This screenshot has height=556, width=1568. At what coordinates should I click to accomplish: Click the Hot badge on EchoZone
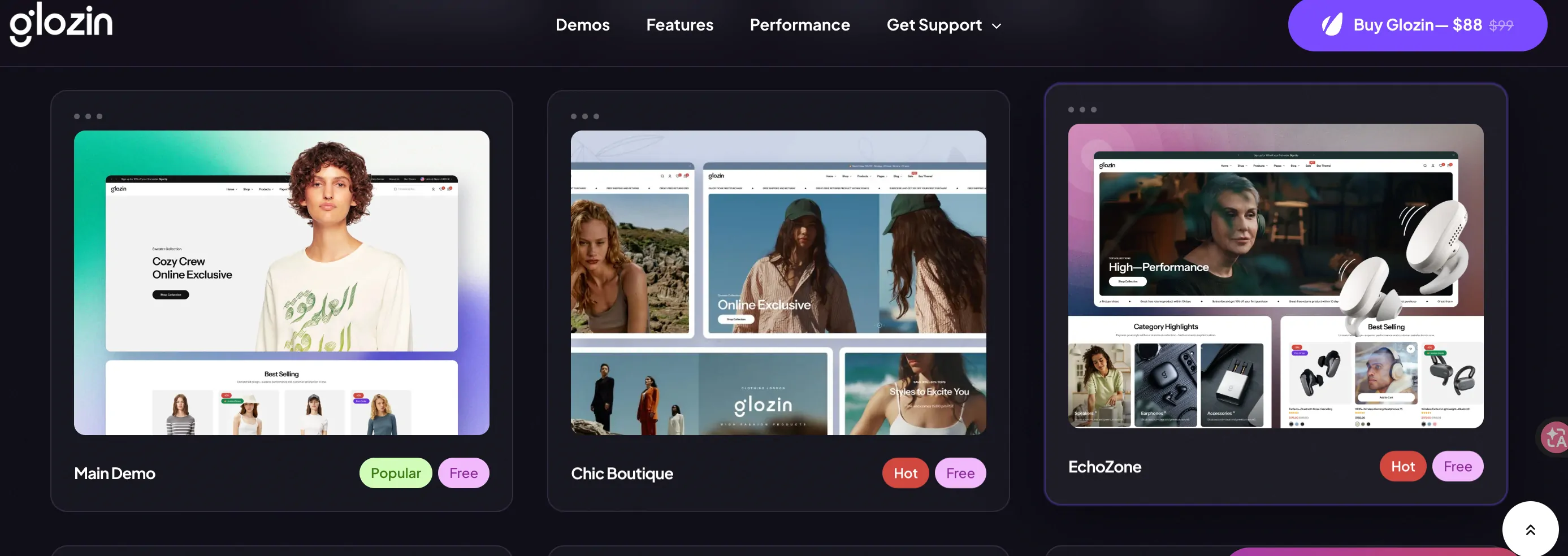coord(1402,467)
